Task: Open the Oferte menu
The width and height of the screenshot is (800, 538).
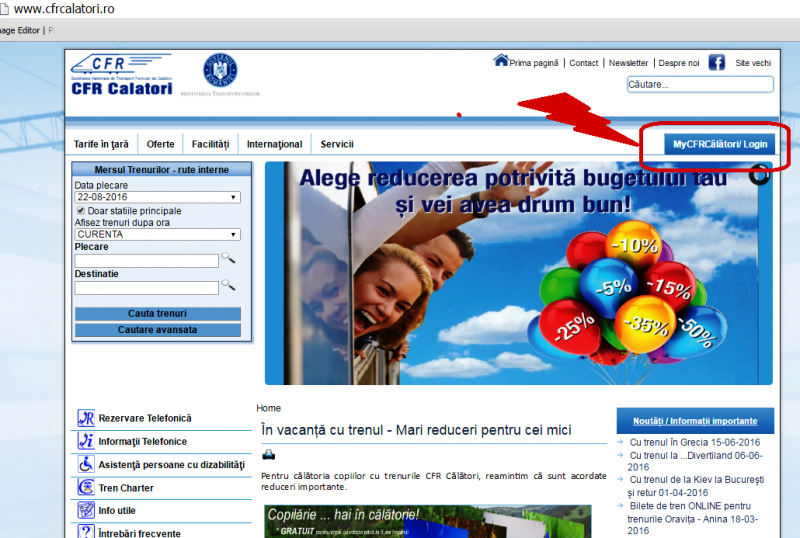Action: tap(160, 144)
